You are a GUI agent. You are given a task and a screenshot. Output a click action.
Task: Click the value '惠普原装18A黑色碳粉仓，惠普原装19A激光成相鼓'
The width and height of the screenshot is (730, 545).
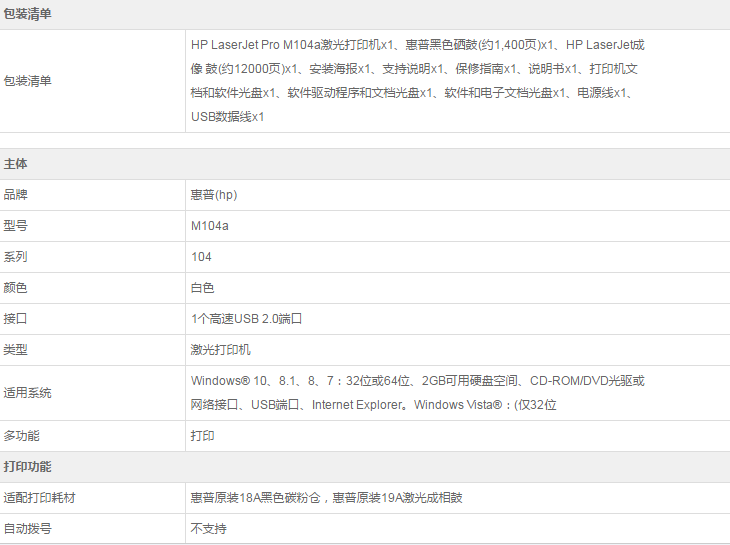(x=326, y=498)
